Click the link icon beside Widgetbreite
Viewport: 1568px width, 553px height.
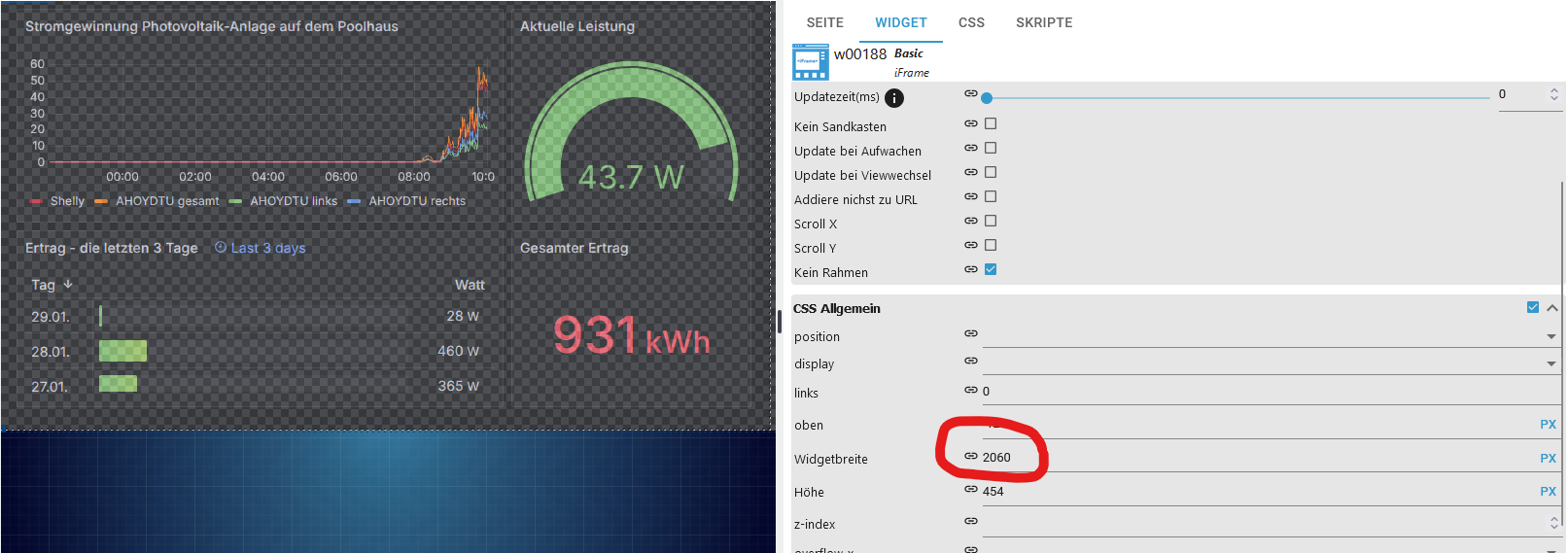tap(971, 456)
